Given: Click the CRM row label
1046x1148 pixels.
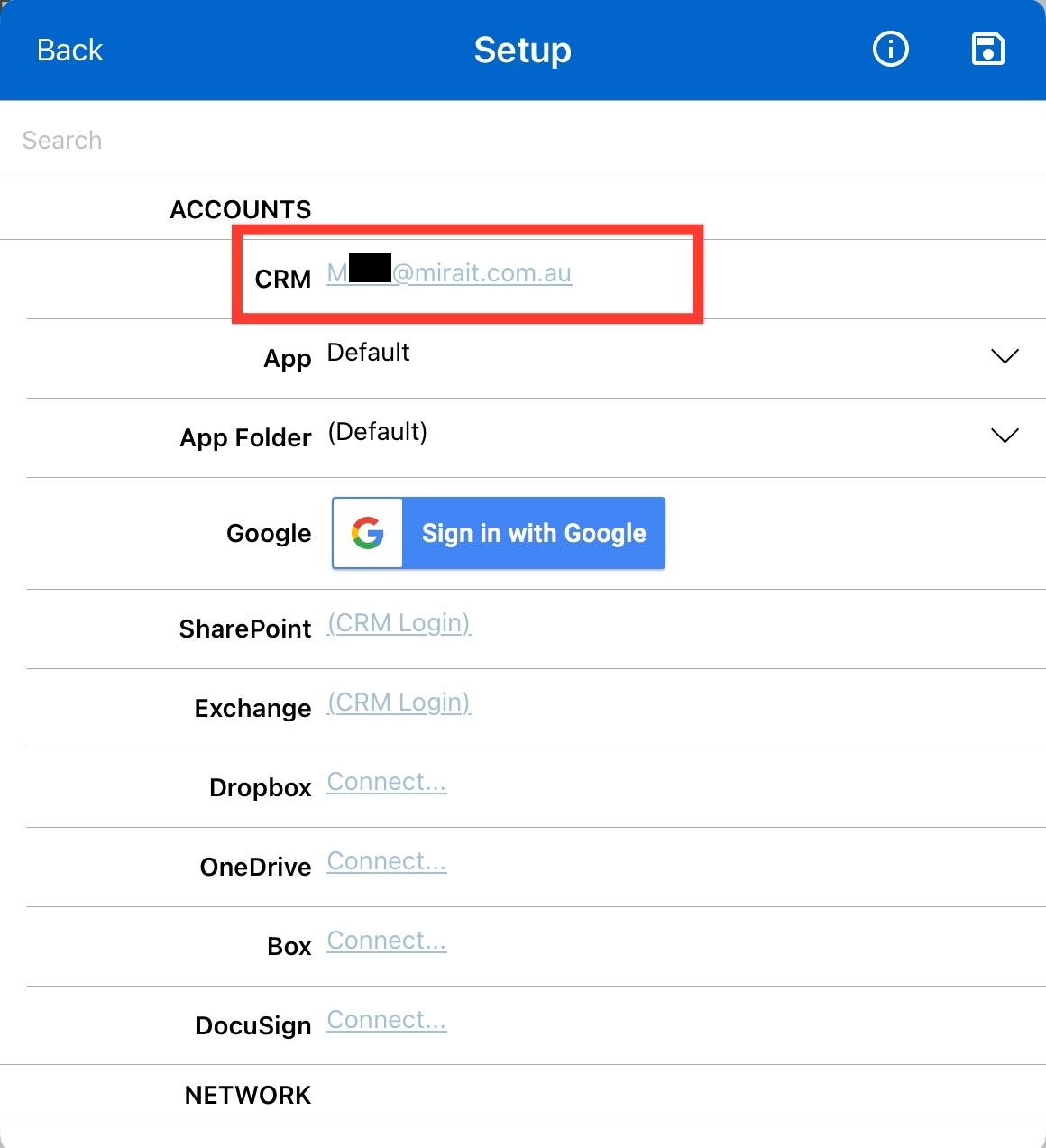Looking at the screenshot, I should (283, 279).
